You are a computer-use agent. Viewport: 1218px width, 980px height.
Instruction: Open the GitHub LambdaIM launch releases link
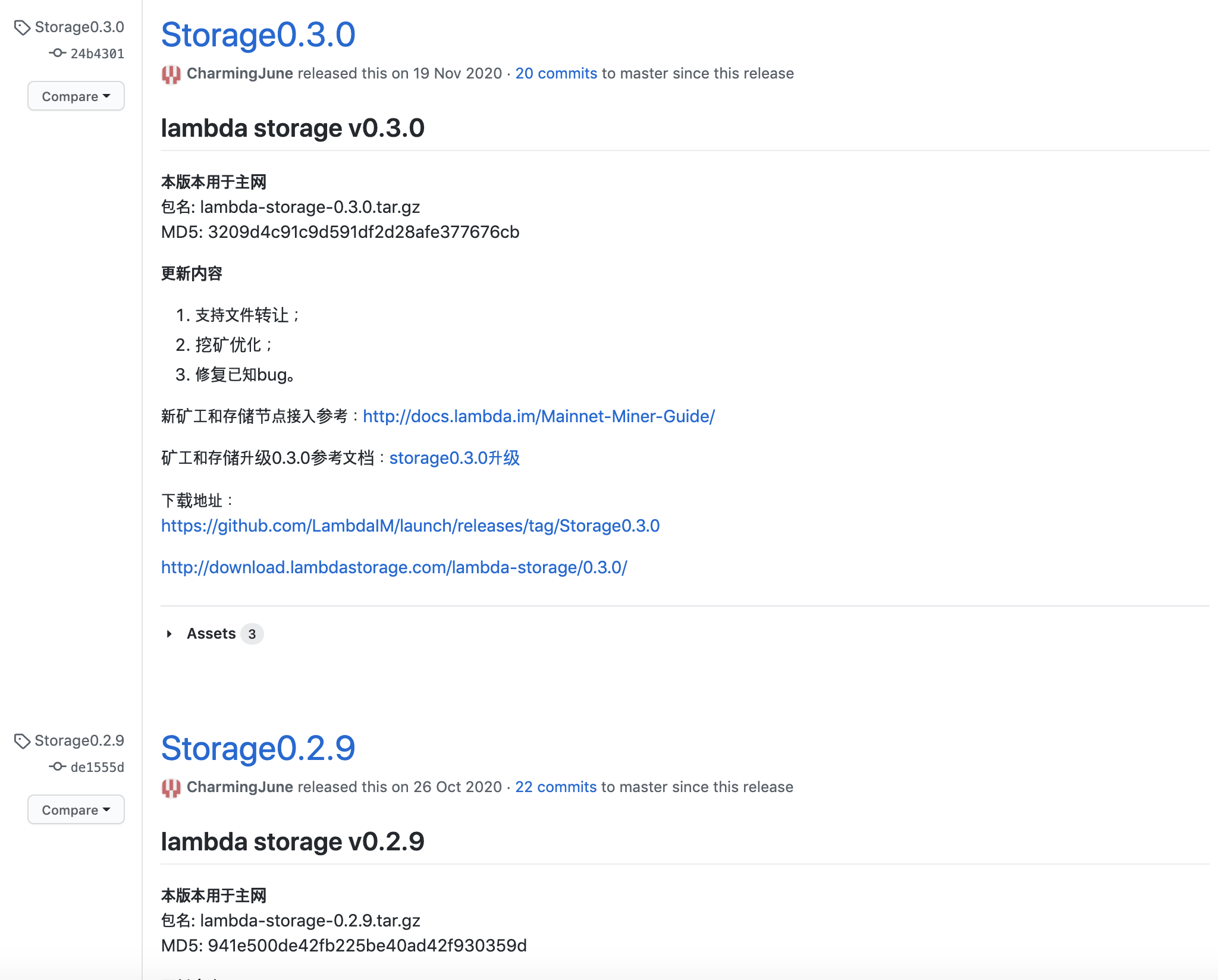(410, 526)
